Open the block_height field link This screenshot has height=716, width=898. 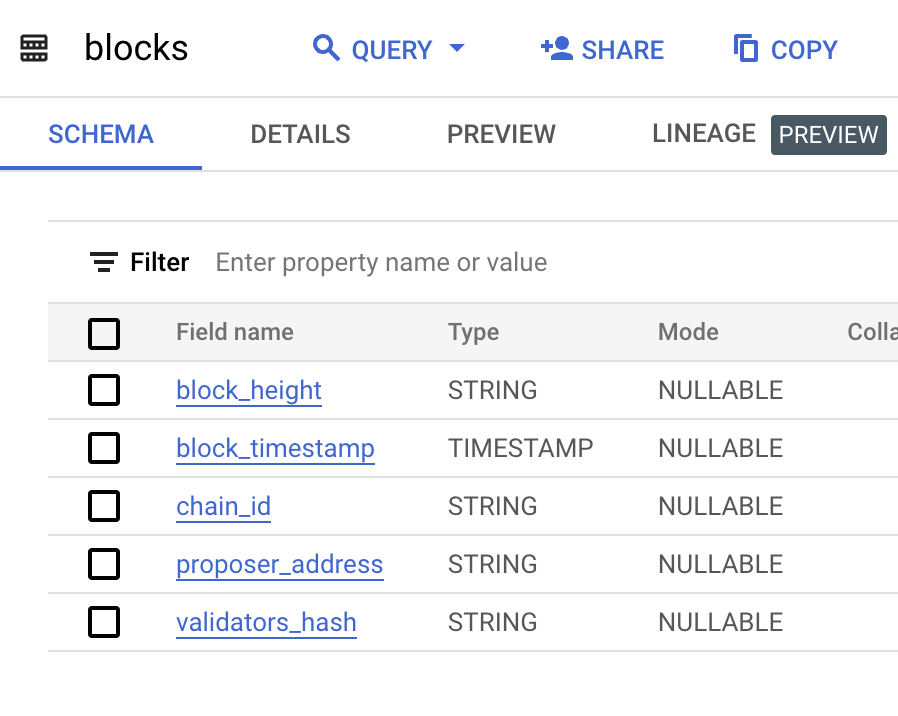(x=249, y=390)
